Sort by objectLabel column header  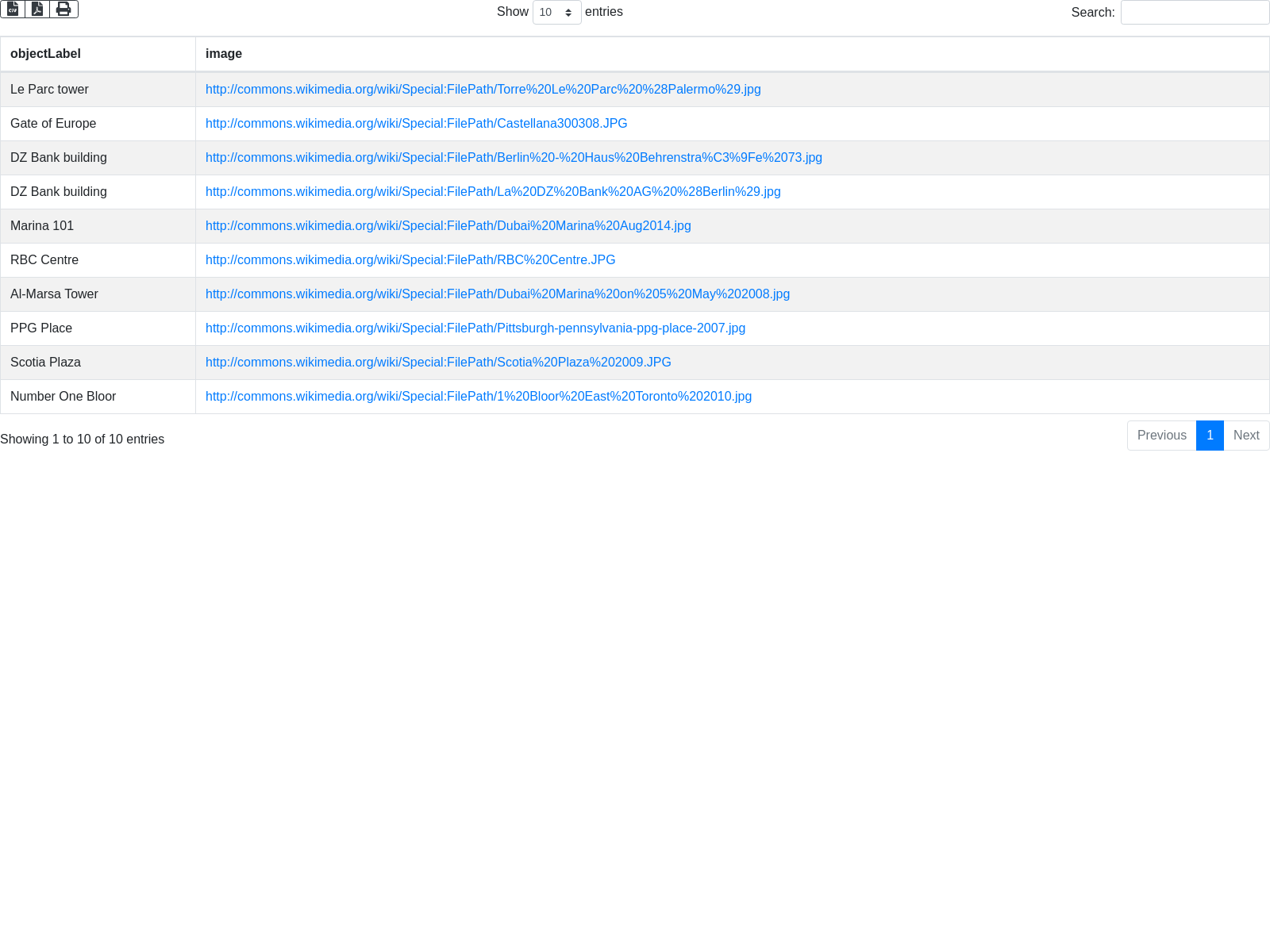[98, 54]
